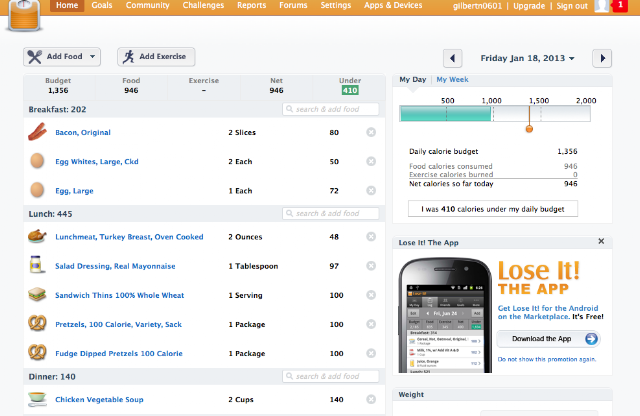
Task: Open the Reports menu
Action: (251, 5)
